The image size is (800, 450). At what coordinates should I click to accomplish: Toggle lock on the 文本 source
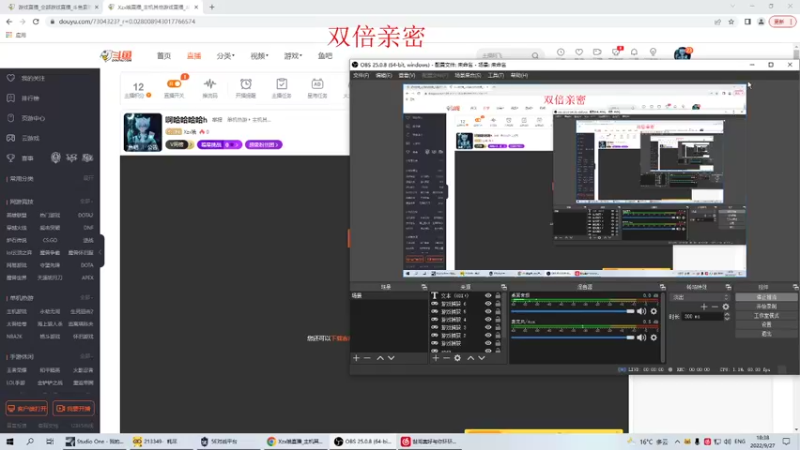coord(498,295)
